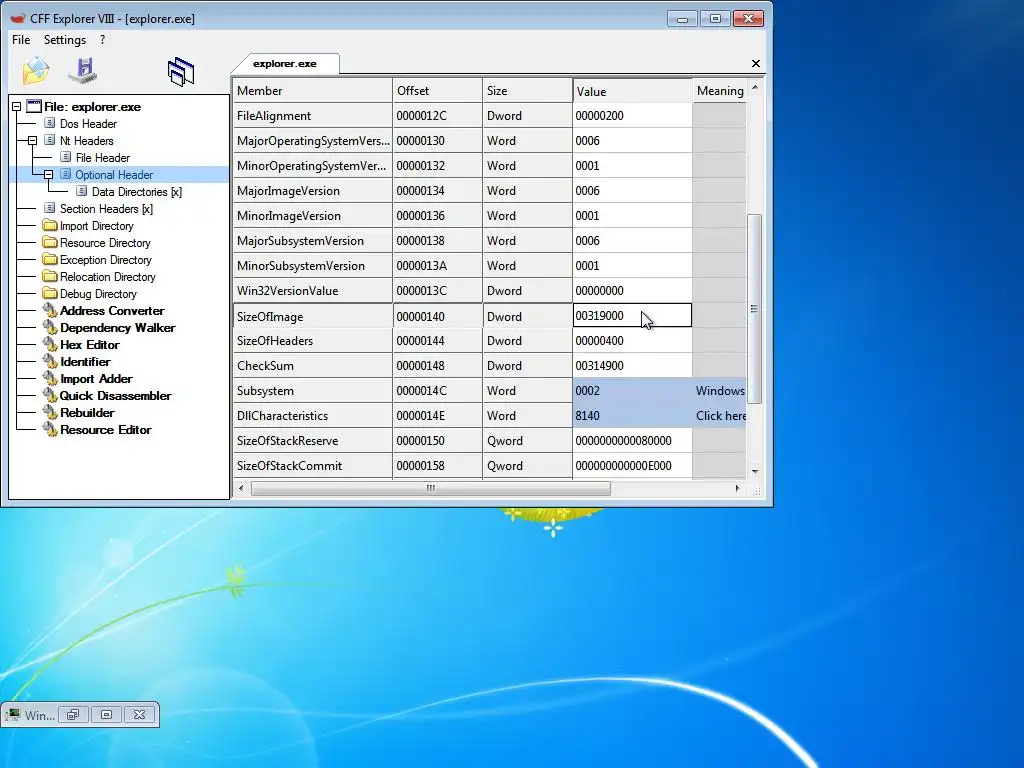1024x768 pixels.
Task: Click the CheckSum value 00314900
Action: (632, 366)
